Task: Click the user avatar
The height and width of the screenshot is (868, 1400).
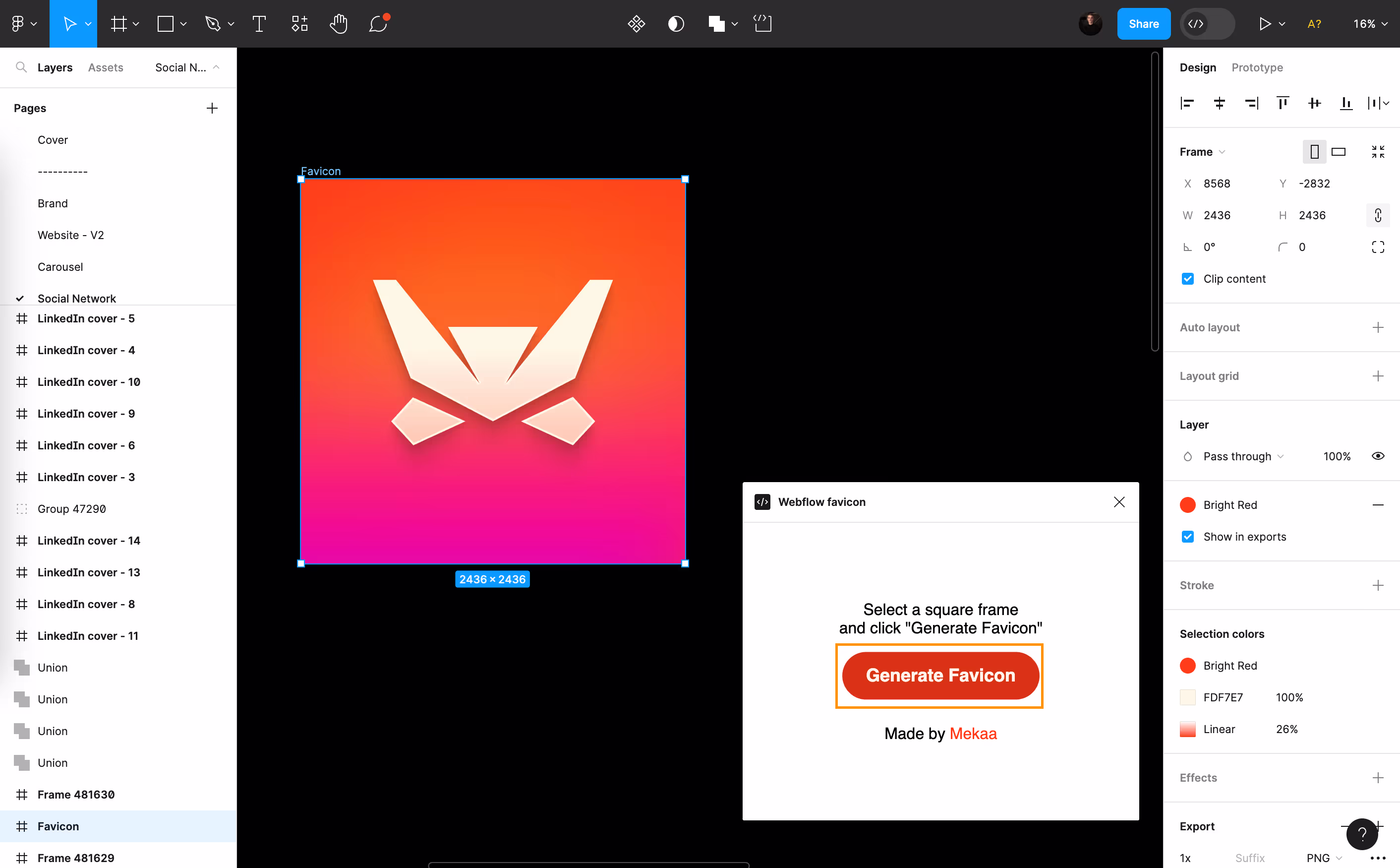Action: coord(1090,23)
